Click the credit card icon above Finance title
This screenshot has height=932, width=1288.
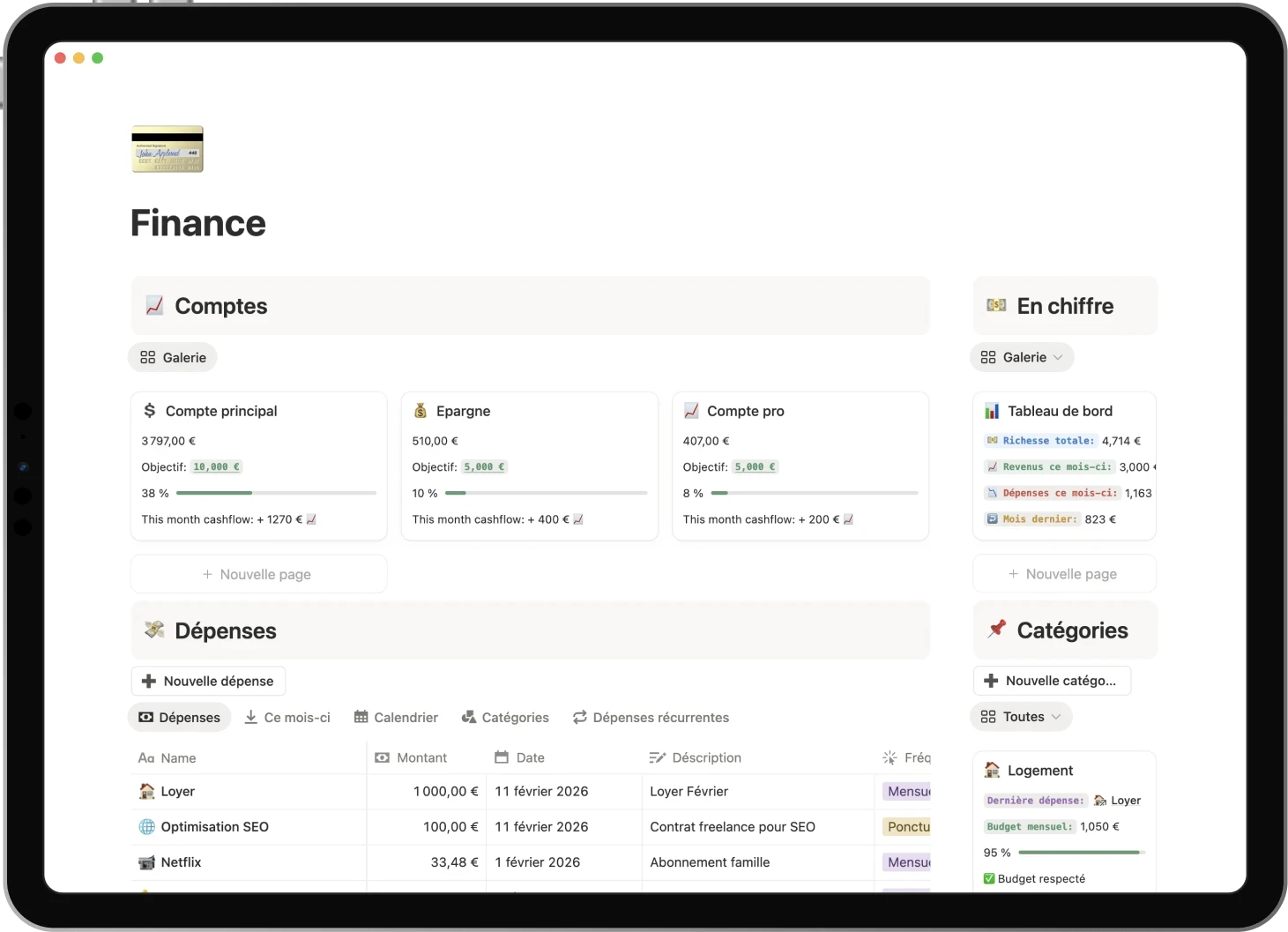[167, 149]
